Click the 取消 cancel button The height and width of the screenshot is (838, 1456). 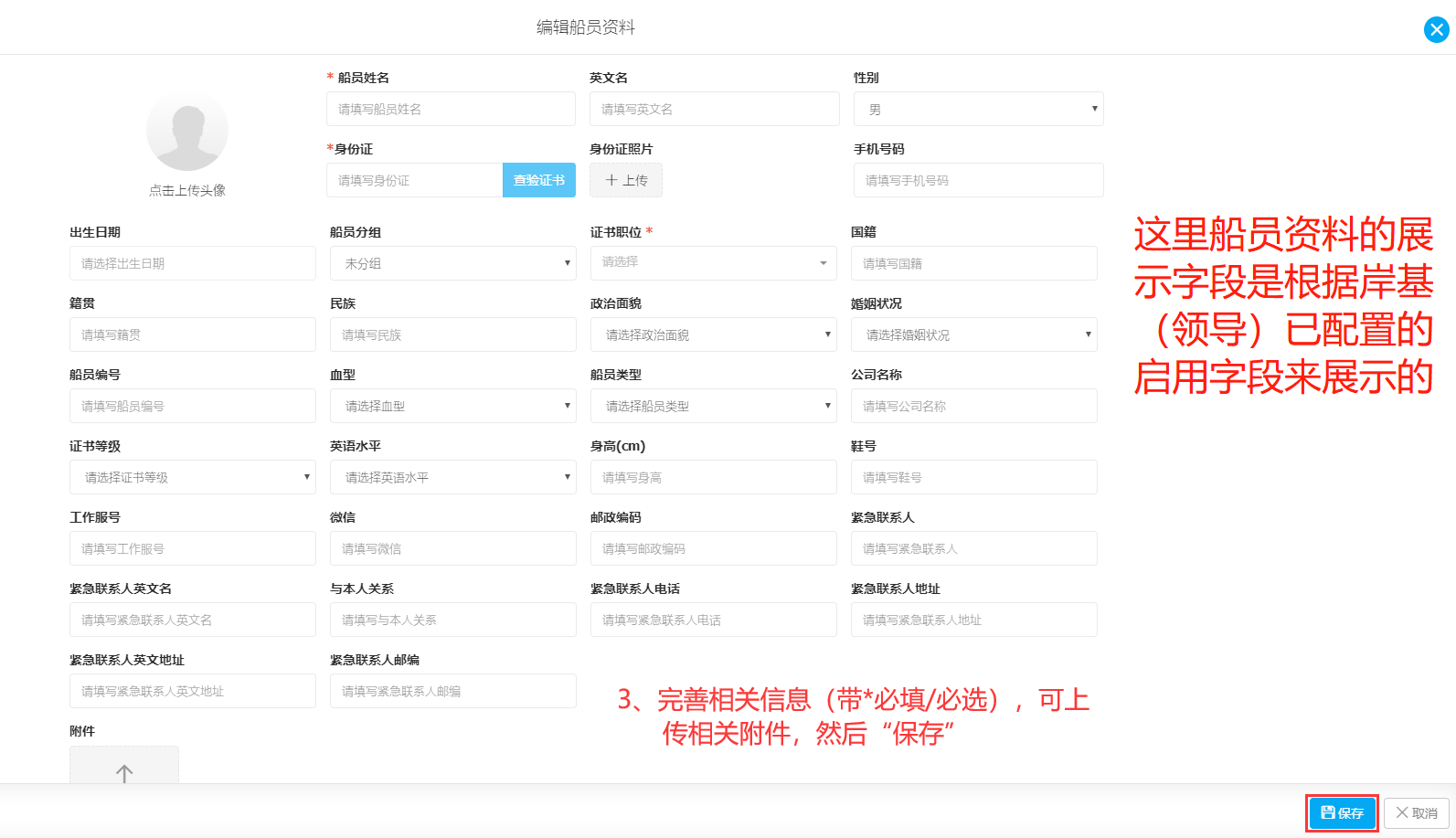pos(1417,812)
